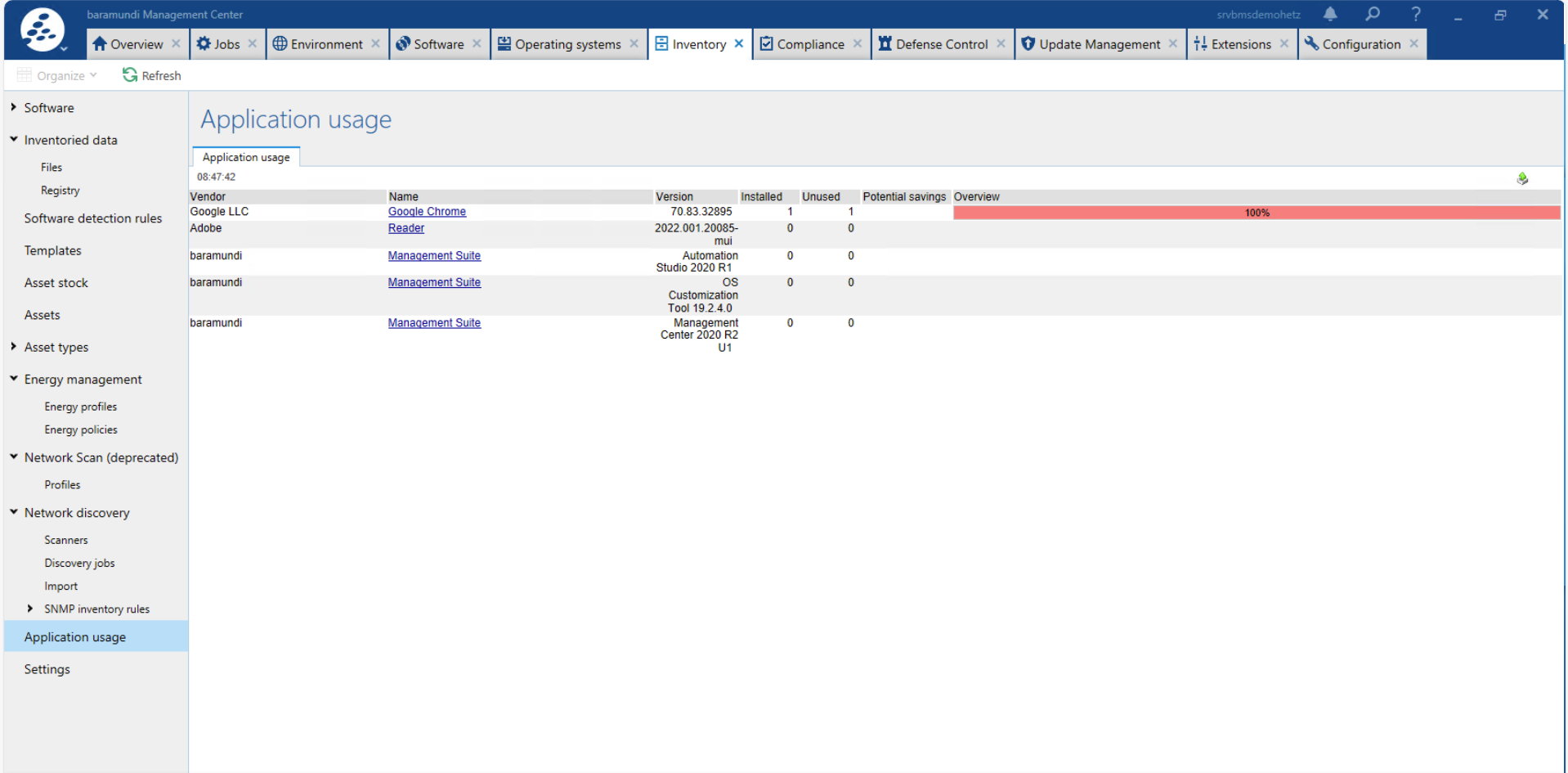Close the Inventory tab
1568x773 pixels.
(739, 44)
